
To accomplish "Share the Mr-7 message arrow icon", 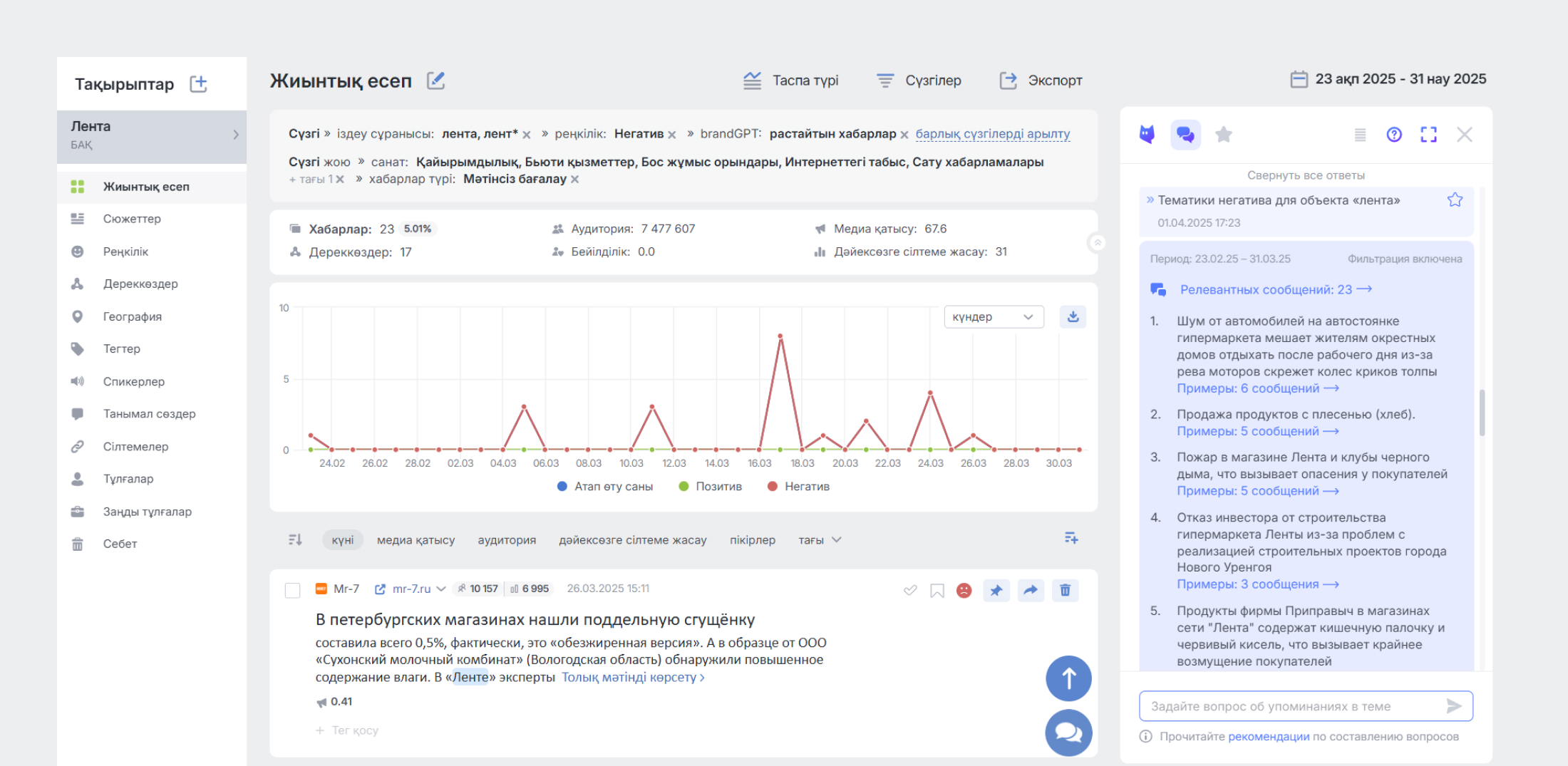I will 1031,590.
